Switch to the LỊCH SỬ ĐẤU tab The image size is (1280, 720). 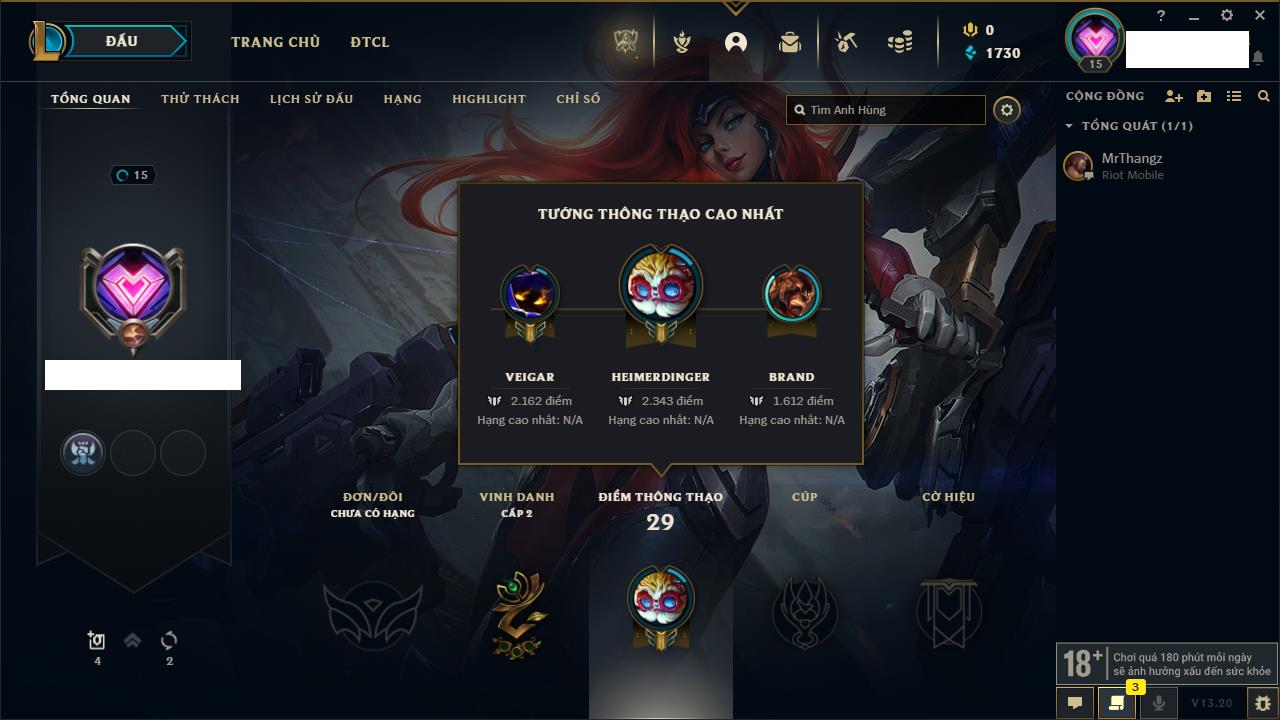pos(311,99)
